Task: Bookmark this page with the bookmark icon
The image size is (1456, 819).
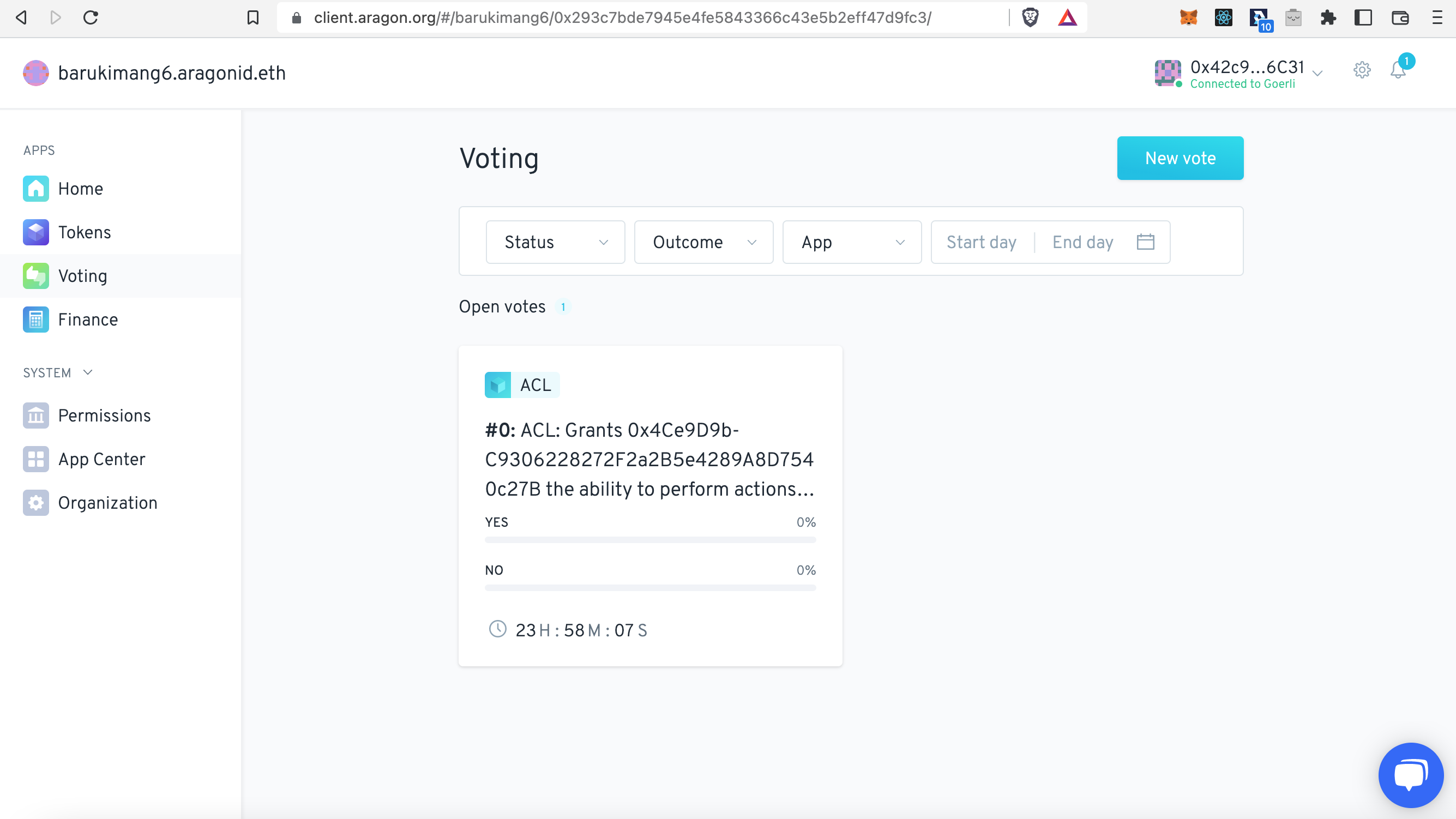Action: pyautogui.click(x=252, y=17)
